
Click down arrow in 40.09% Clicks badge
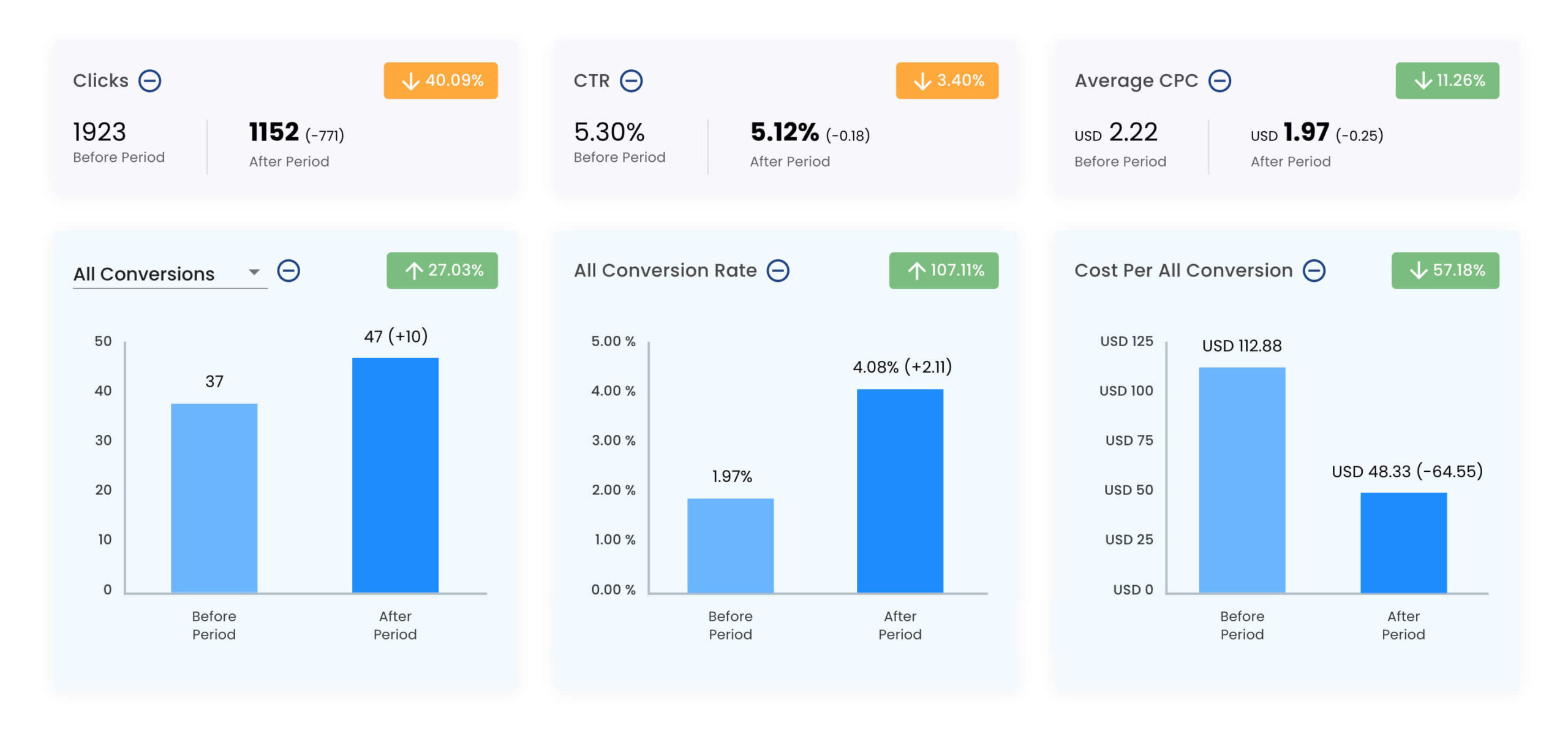[x=410, y=81]
